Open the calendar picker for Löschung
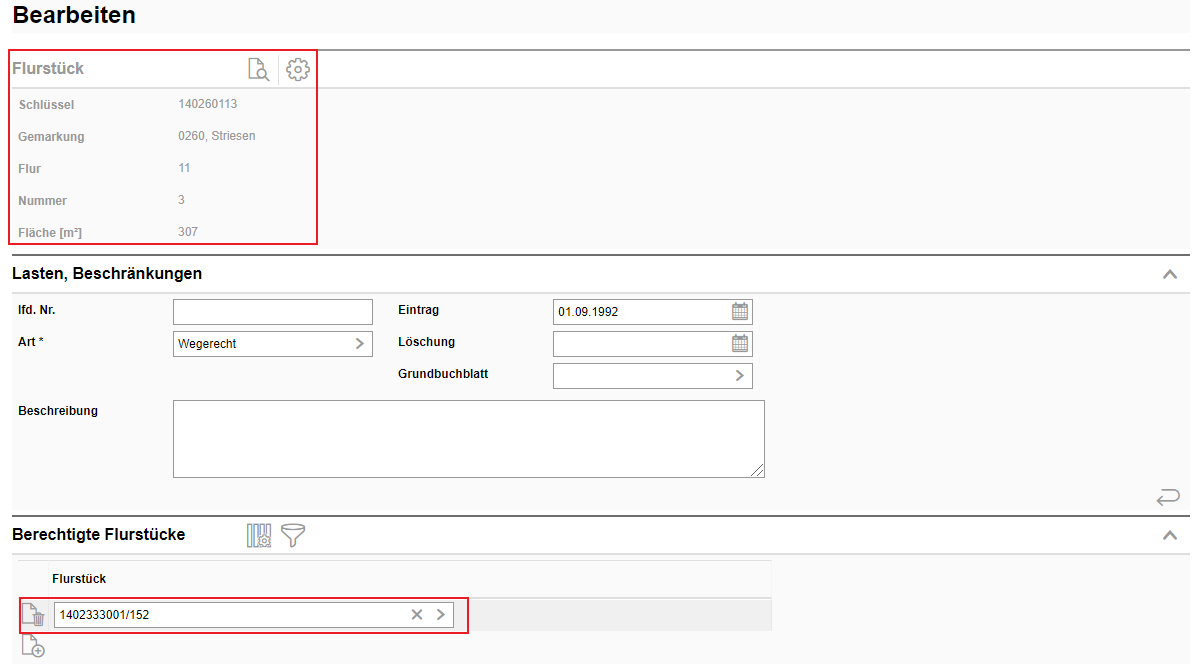The width and height of the screenshot is (1198, 664). click(740, 344)
